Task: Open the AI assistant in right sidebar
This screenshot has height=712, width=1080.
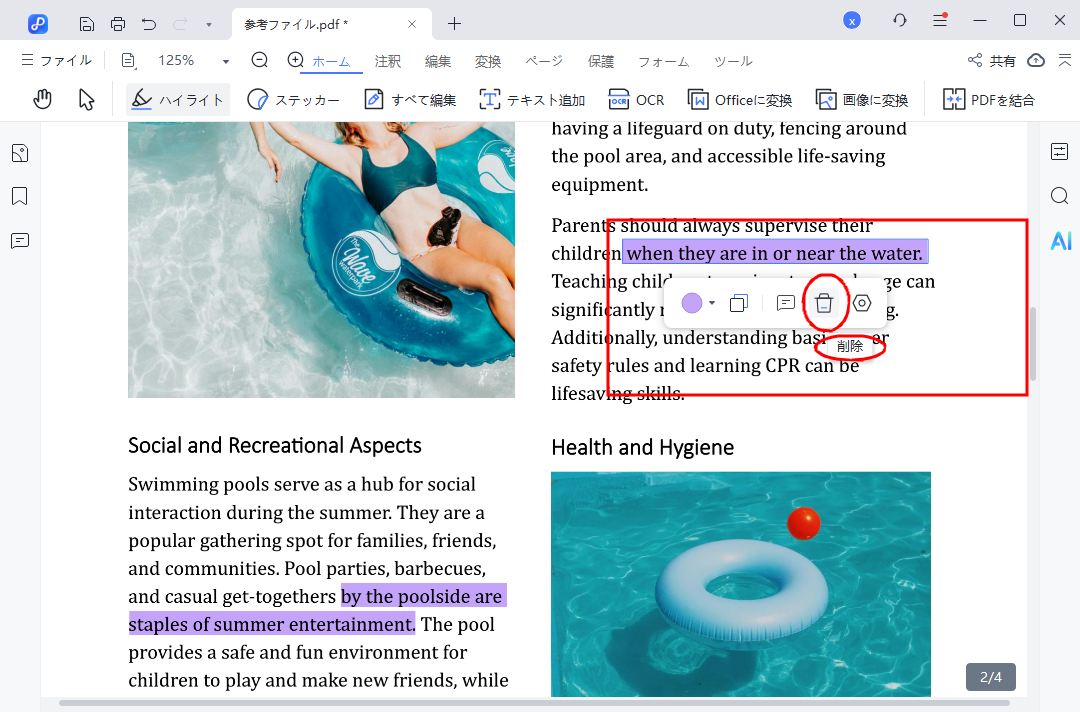Action: coord(1060,240)
